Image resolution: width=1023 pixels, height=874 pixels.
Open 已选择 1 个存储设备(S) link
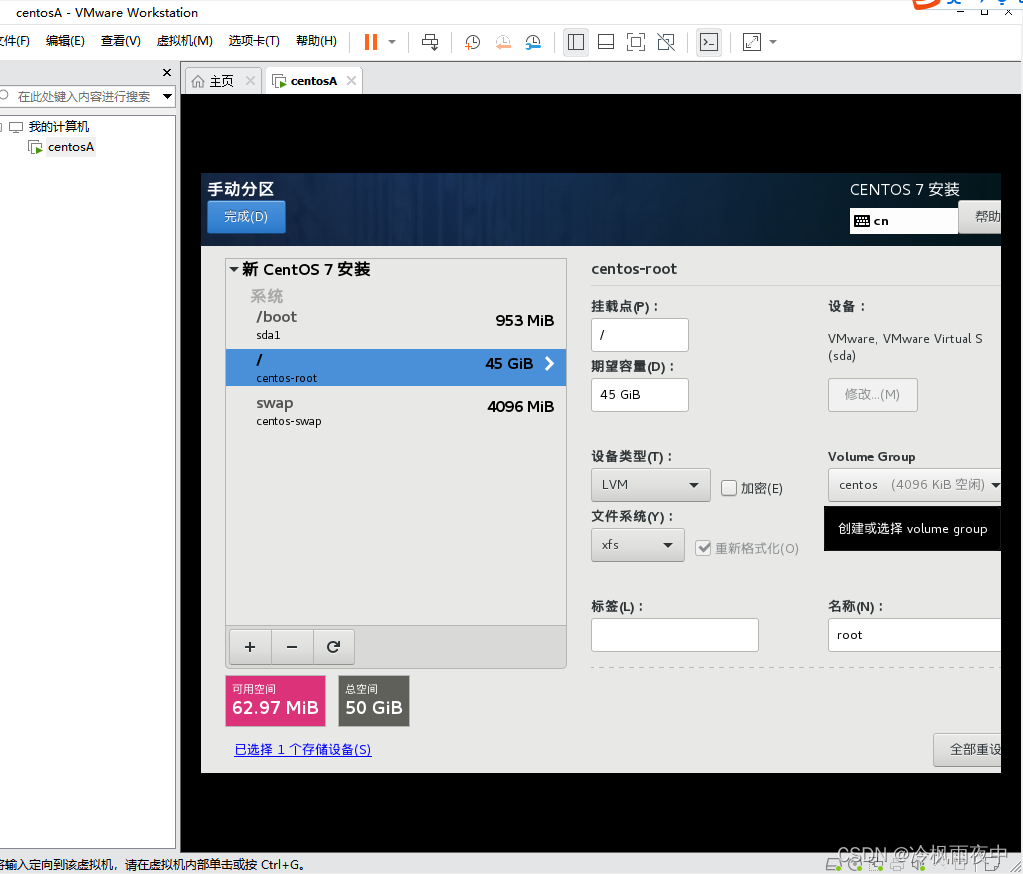(x=303, y=749)
